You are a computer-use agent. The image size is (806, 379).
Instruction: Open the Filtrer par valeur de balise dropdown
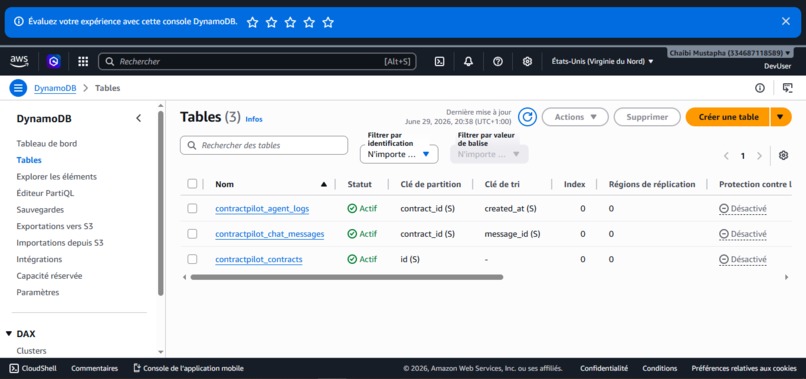point(489,154)
